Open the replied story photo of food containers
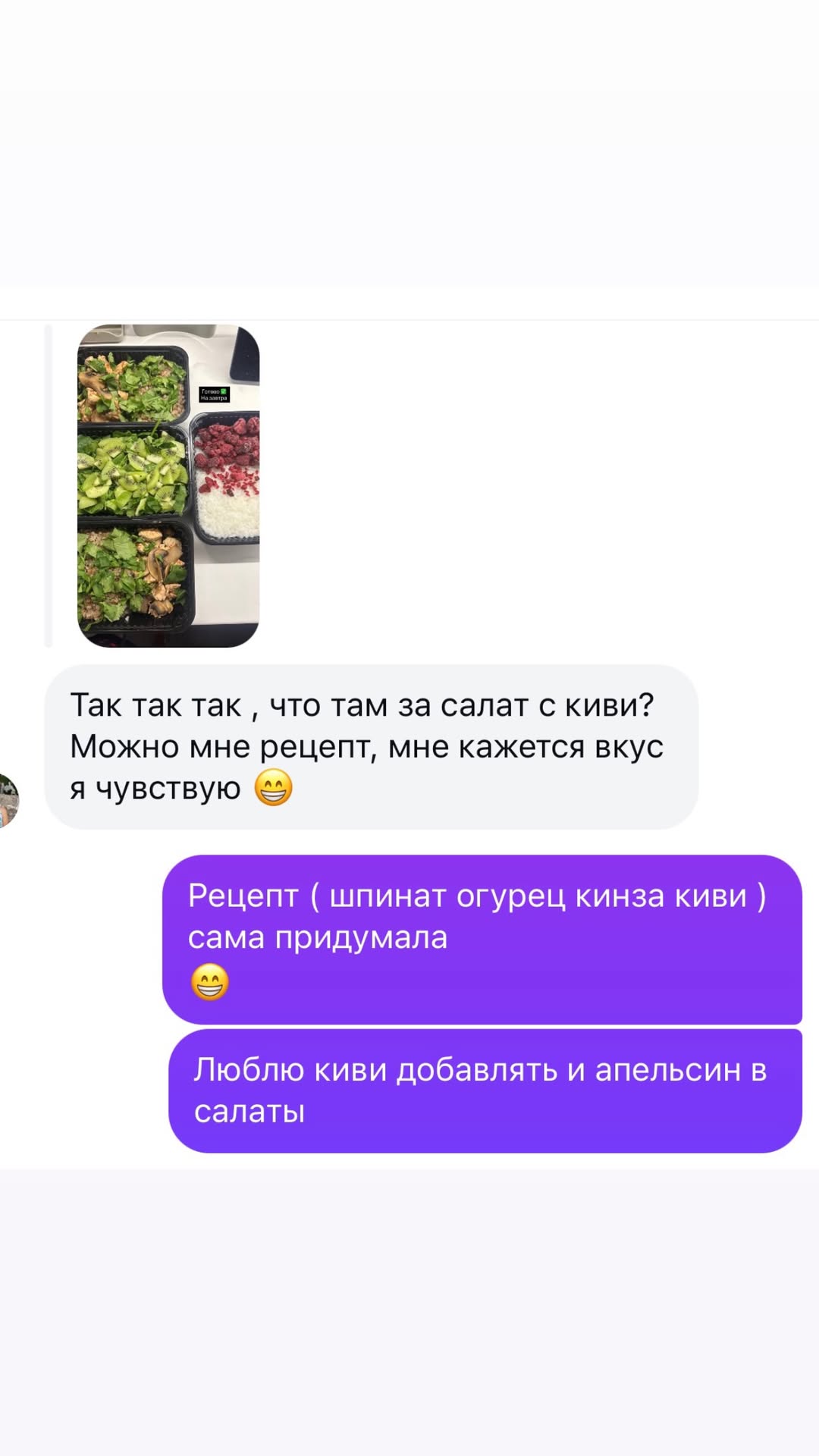This screenshot has height=1456, width=819. (168, 485)
